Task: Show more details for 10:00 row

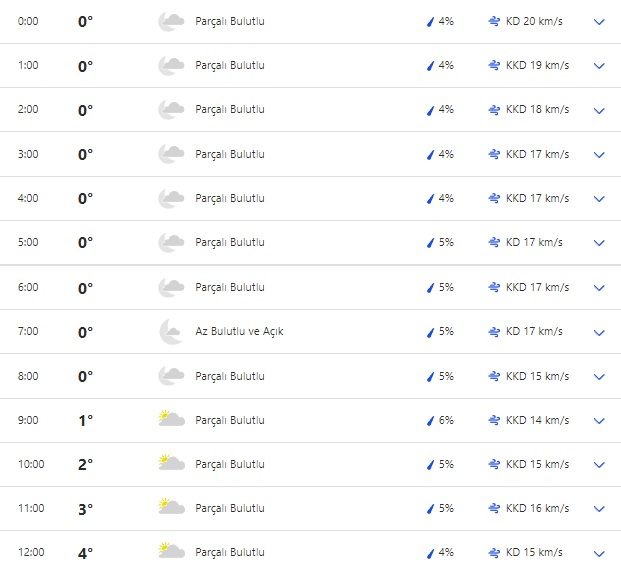Action: coord(599,465)
